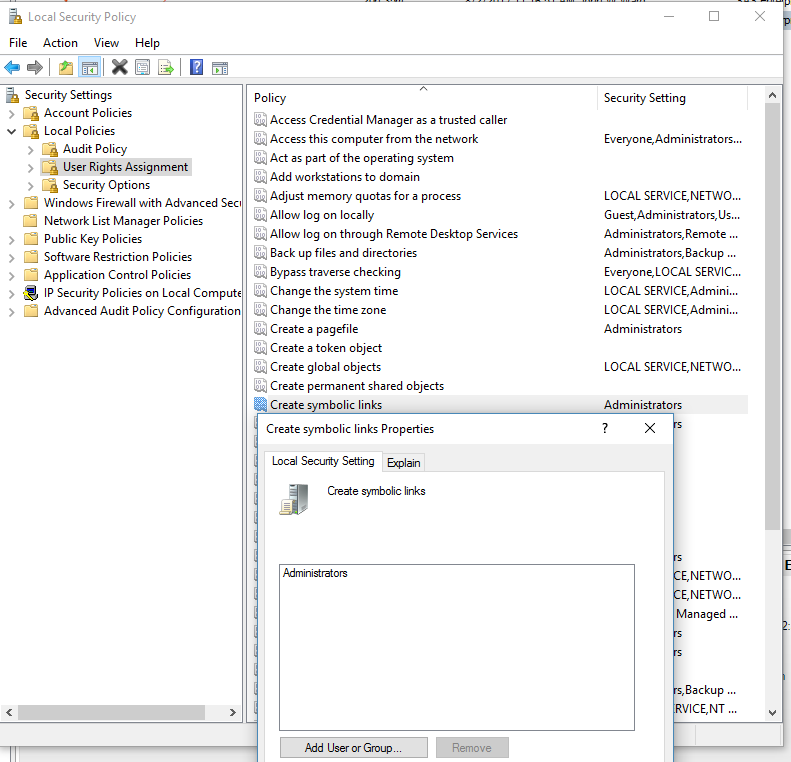Collapse the Local Policies tree node

pos(12,131)
